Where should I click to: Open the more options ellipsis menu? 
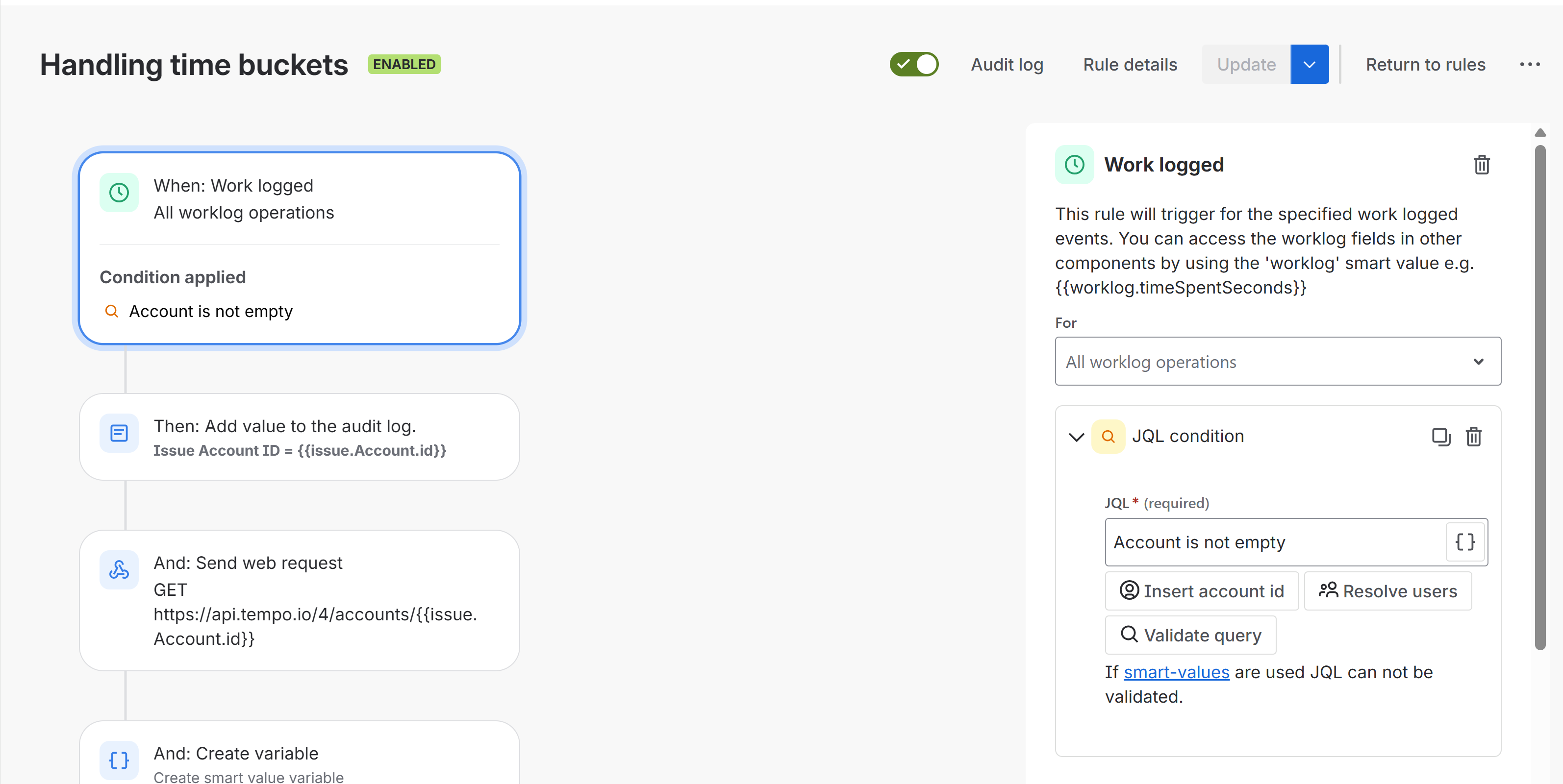pyautogui.click(x=1529, y=64)
